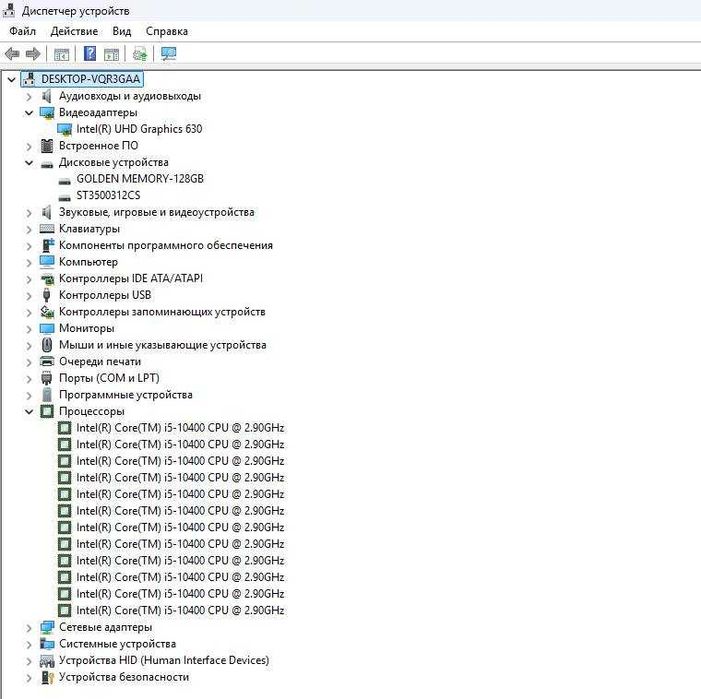701x699 pixels.
Task: Toggle the show/hide console tree toolbar icon
Action: [61, 55]
